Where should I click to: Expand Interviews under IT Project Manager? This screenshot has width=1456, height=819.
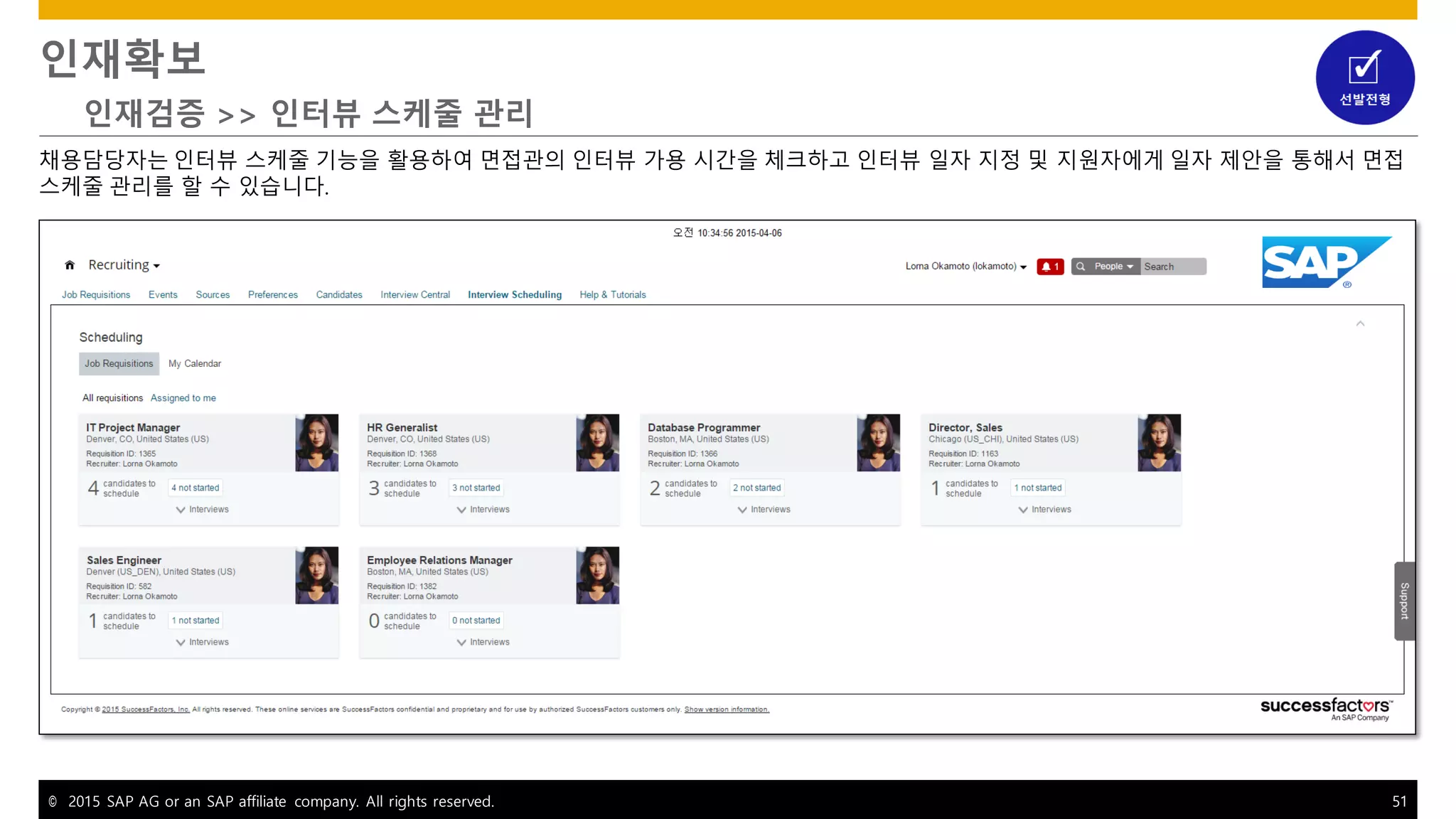pos(203,510)
